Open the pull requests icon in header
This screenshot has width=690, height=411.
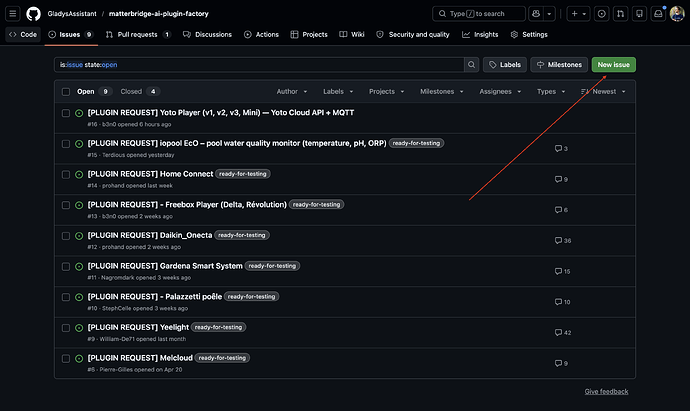[x=620, y=14]
